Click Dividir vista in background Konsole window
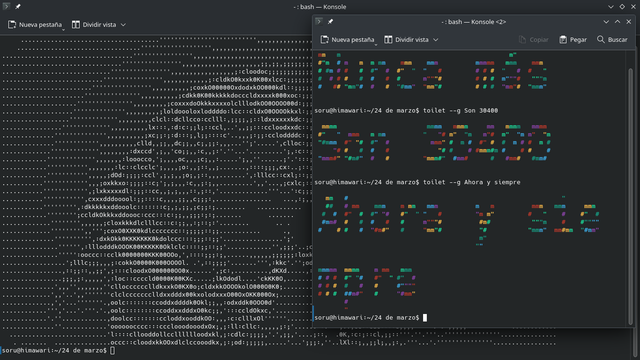640x360 pixels. tap(94, 25)
